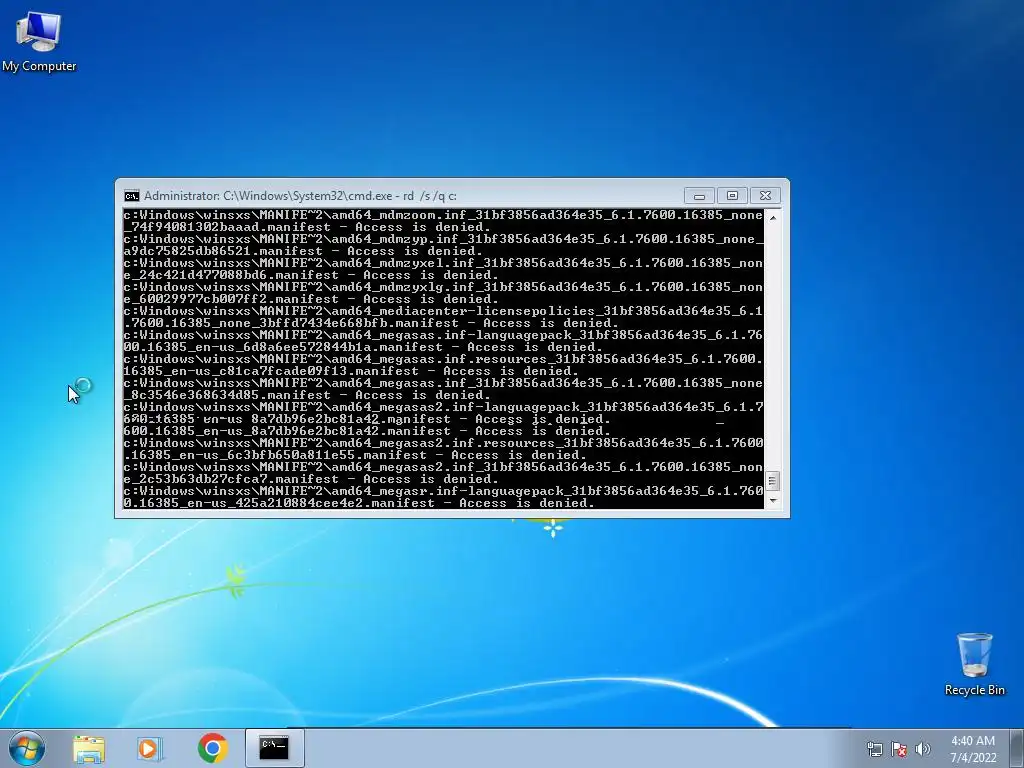Open the My Computer desktop icon
The image size is (1024, 768).
39,42
